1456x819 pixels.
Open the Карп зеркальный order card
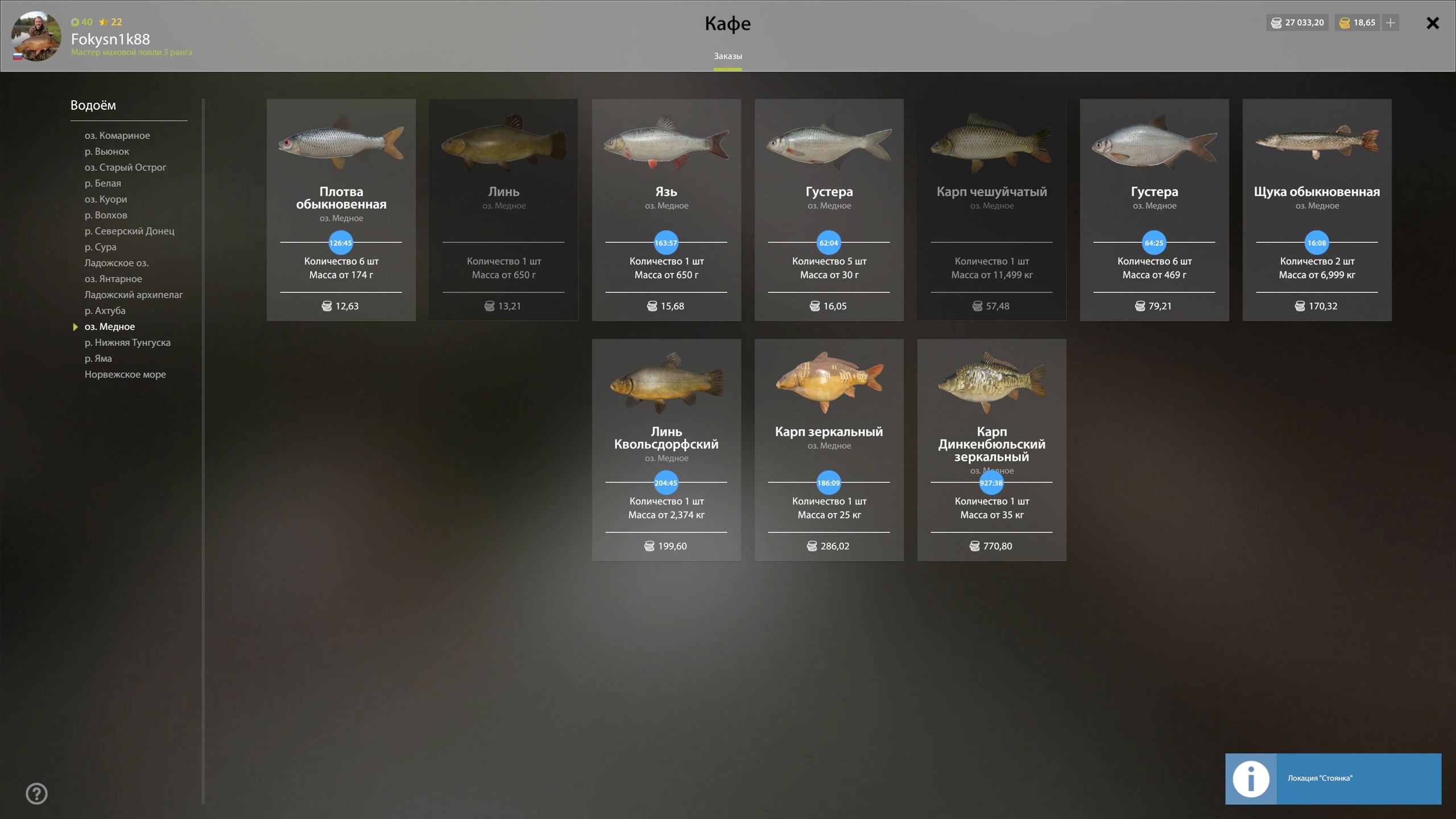click(829, 450)
